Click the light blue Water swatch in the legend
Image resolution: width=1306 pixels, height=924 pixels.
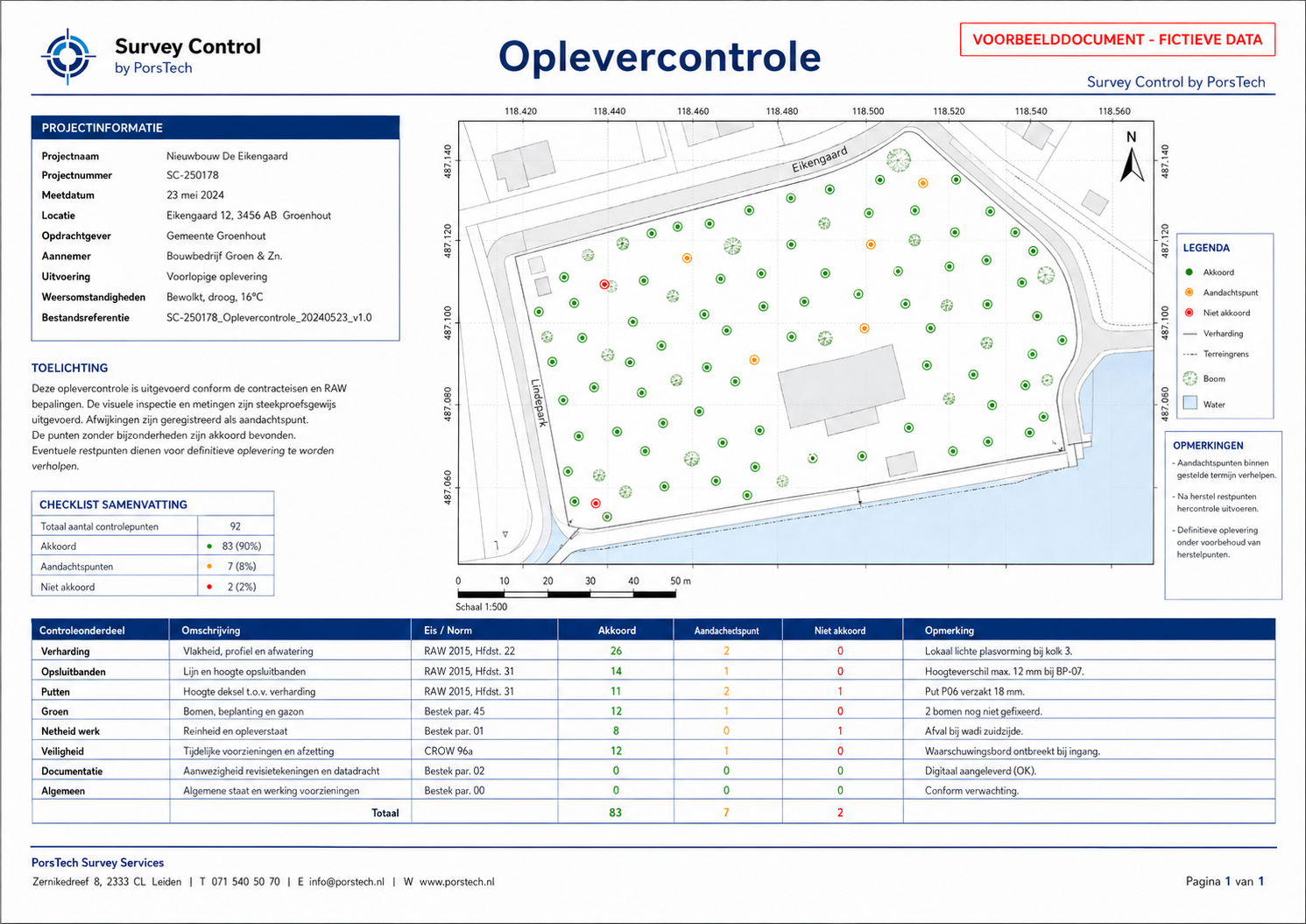1190,404
